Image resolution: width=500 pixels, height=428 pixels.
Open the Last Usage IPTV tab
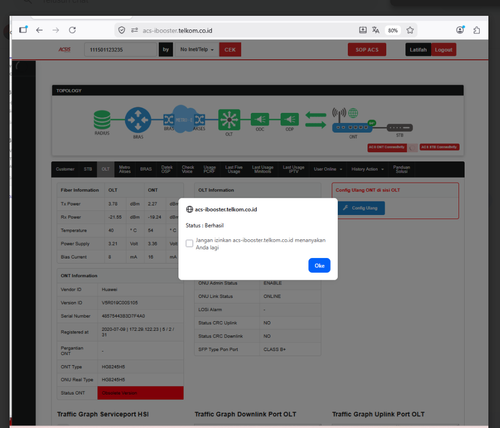tap(293, 169)
